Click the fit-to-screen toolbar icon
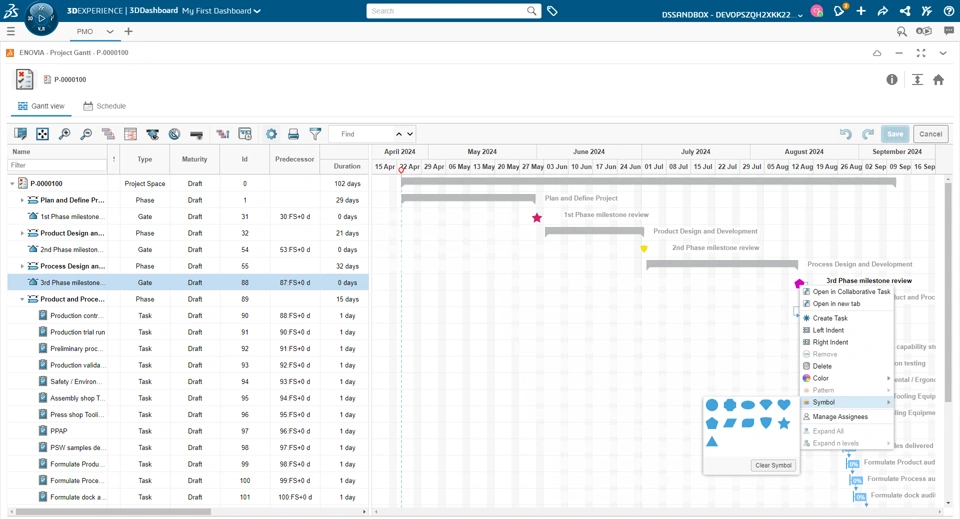Viewport: 960px width, 519px height. [42, 134]
